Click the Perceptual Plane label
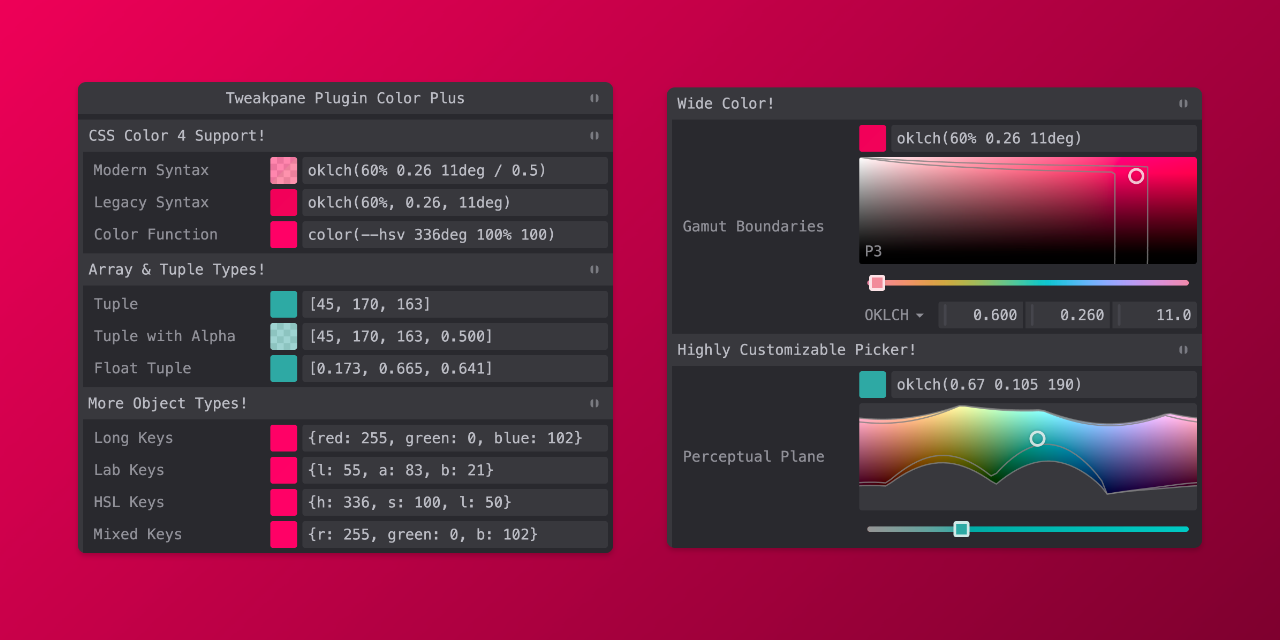 [754, 456]
